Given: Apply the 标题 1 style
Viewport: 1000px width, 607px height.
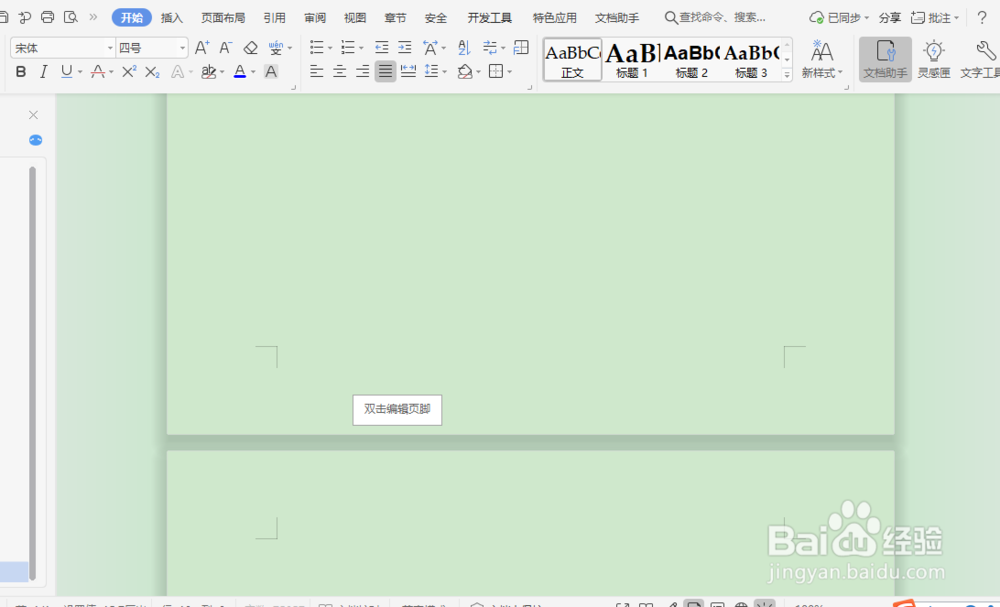Looking at the screenshot, I should click(x=632, y=60).
